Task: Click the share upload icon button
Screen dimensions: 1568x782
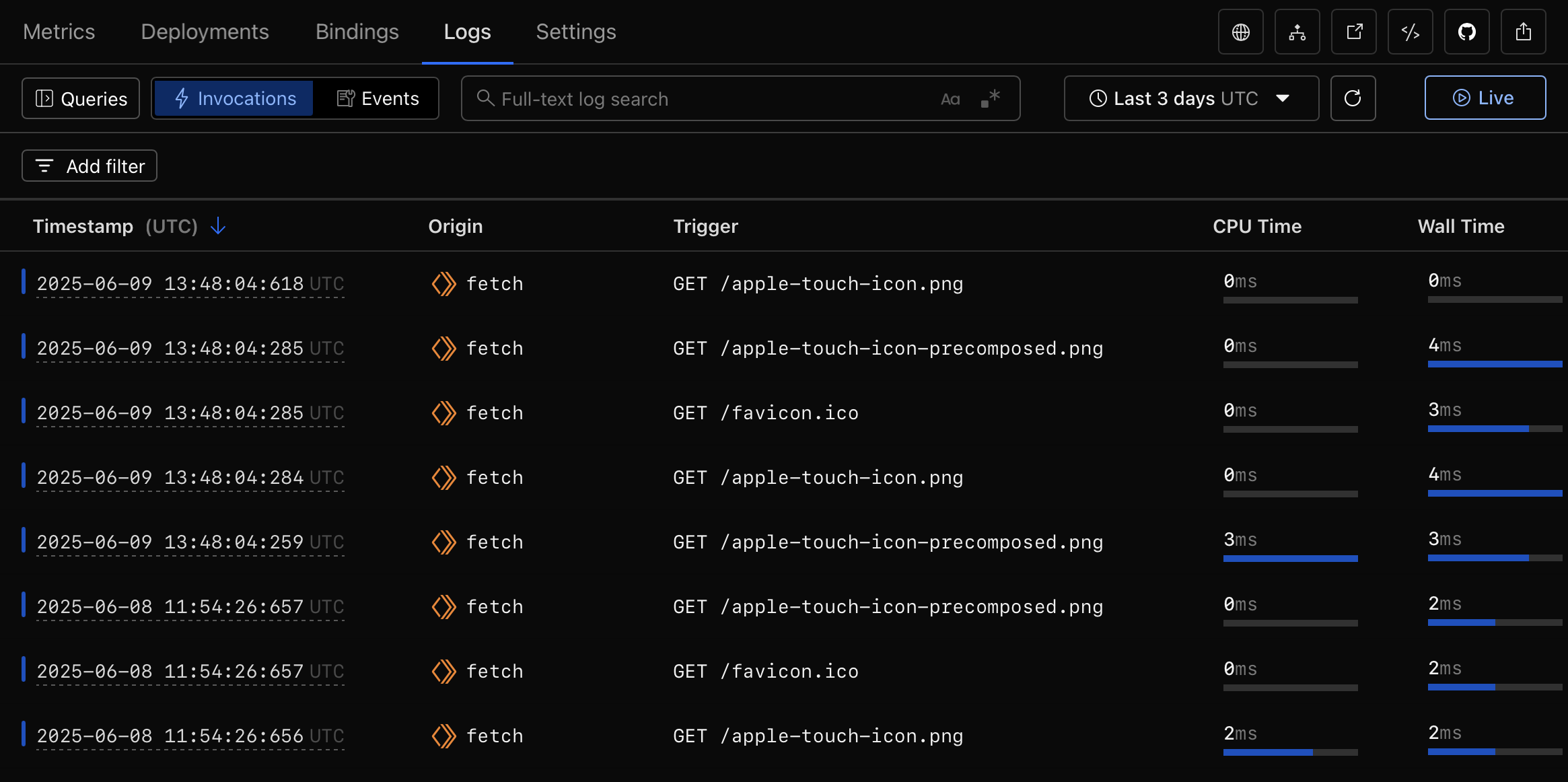Action: tap(1523, 32)
